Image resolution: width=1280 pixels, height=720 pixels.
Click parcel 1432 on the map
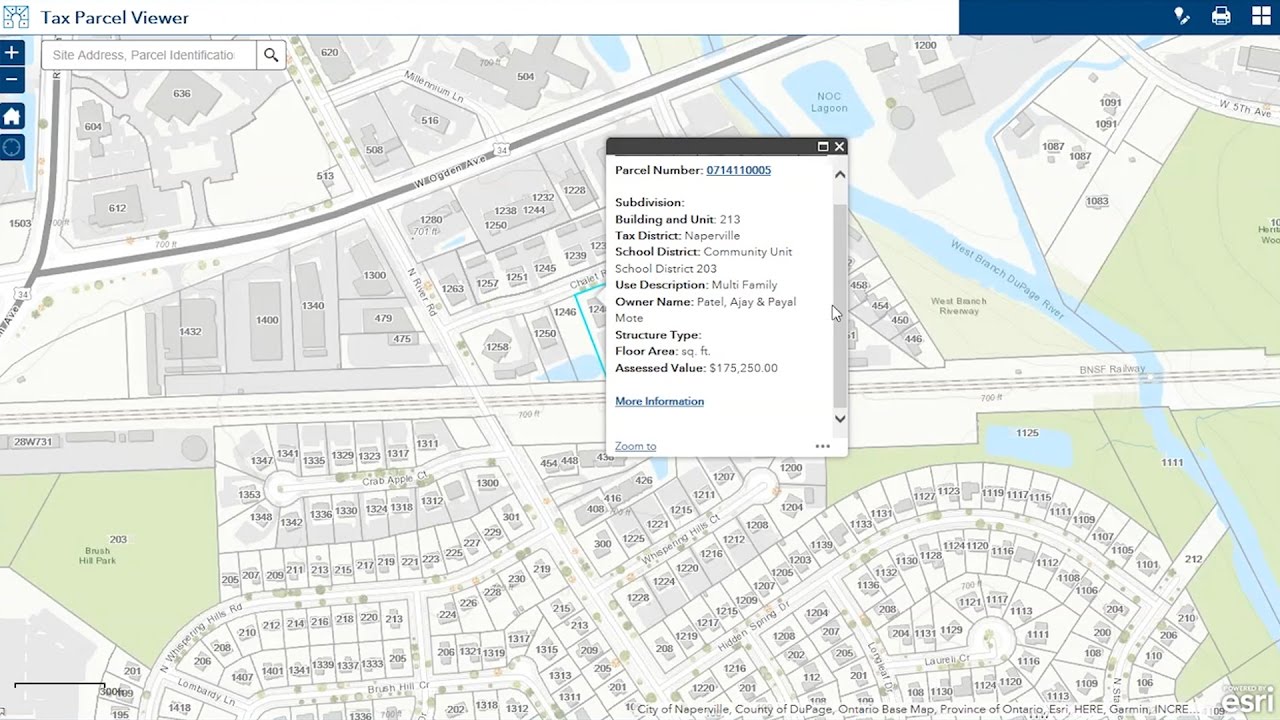click(190, 332)
